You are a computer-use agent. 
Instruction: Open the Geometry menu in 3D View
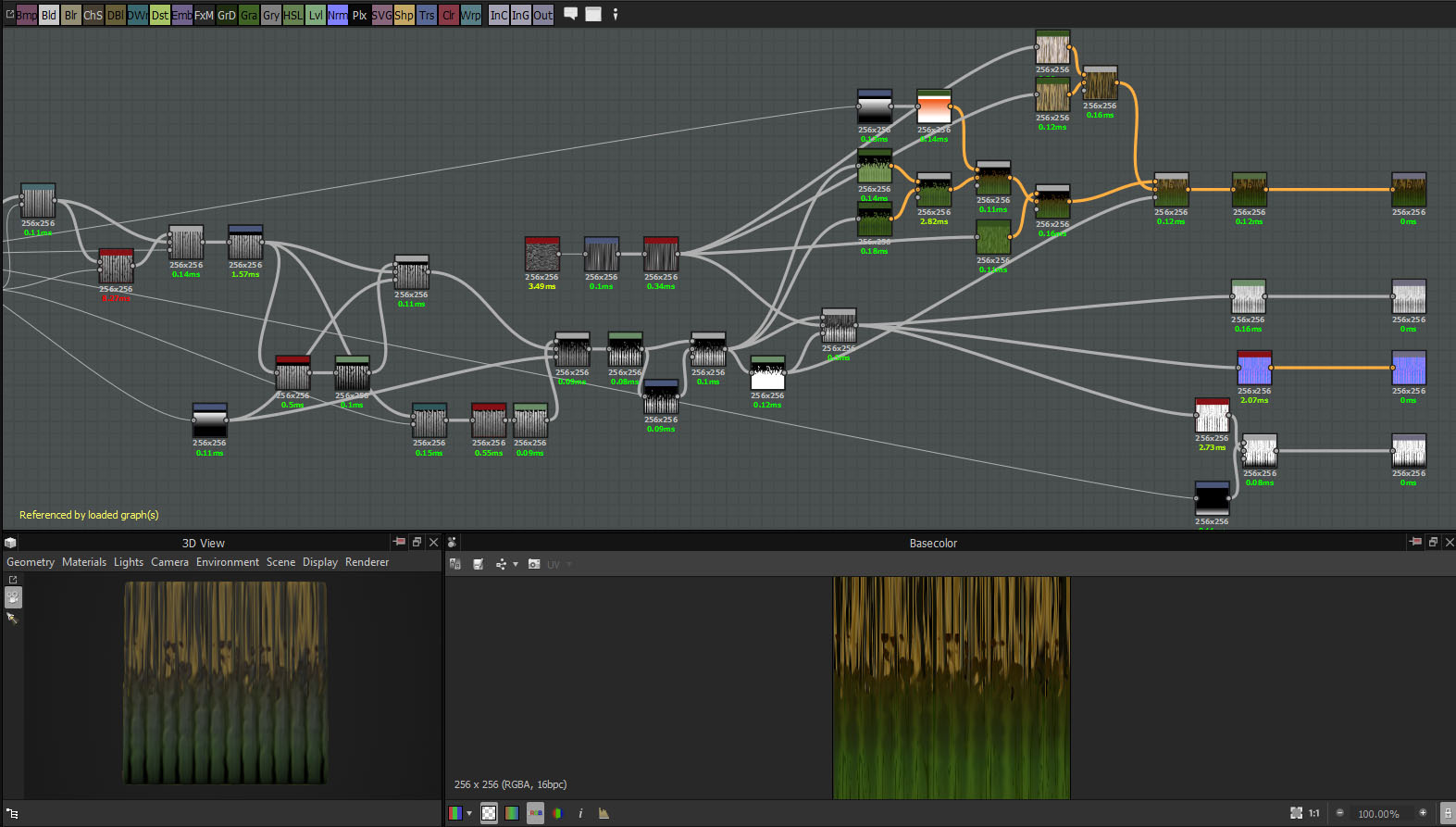[31, 562]
